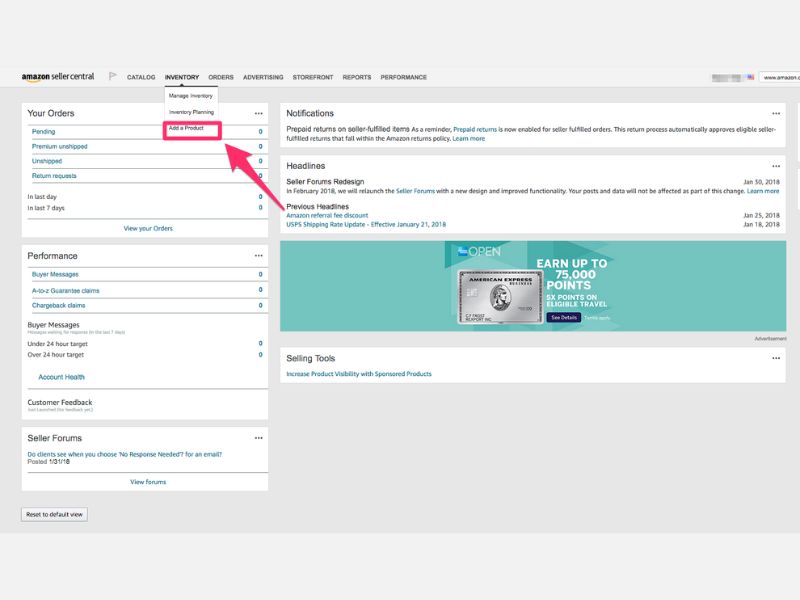Open the Inventory menu
The image size is (800, 600).
[x=182, y=77]
